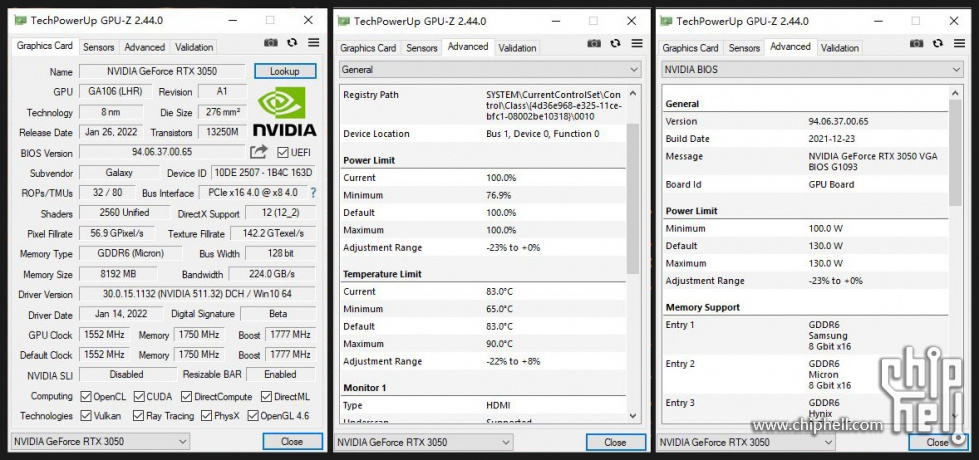This screenshot has height=460, width=979.
Task: Open GPU selector dropdown in right window
Action: click(745, 442)
